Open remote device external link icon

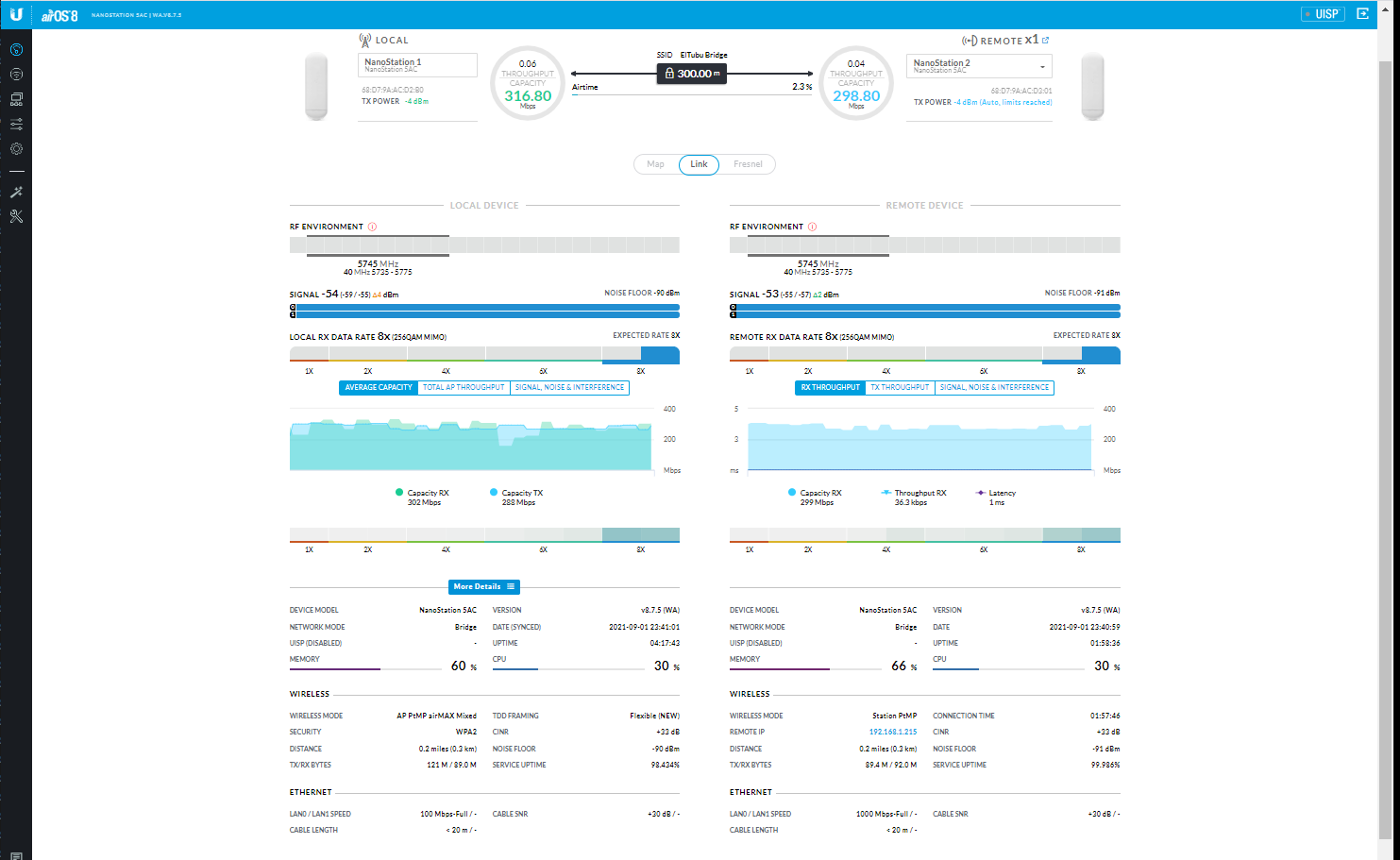(1045, 41)
